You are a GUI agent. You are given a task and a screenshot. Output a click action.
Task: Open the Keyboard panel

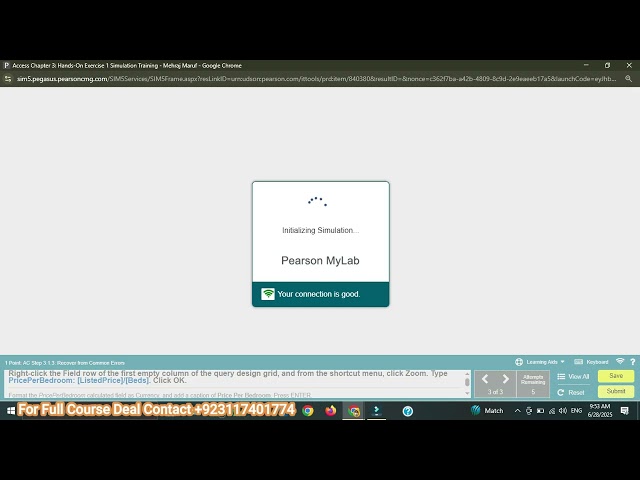pos(591,362)
